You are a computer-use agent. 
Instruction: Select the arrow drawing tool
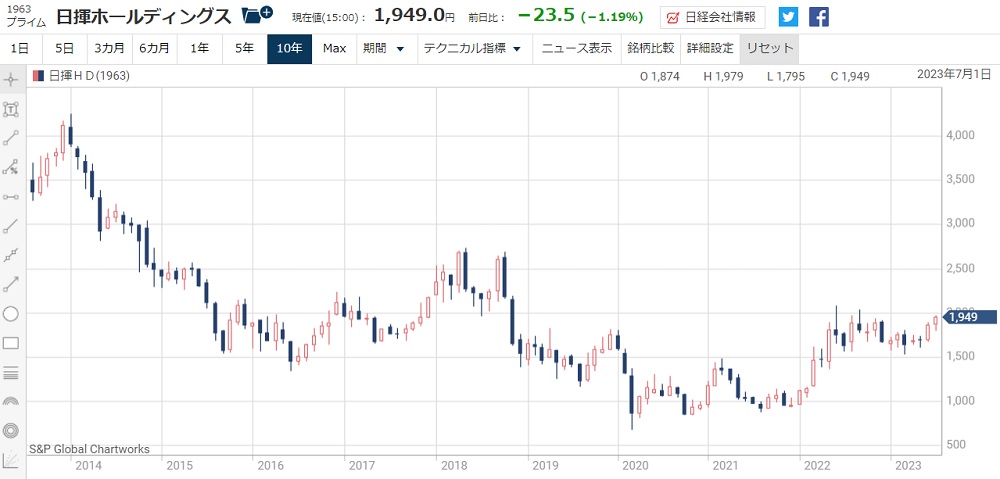tap(11, 284)
